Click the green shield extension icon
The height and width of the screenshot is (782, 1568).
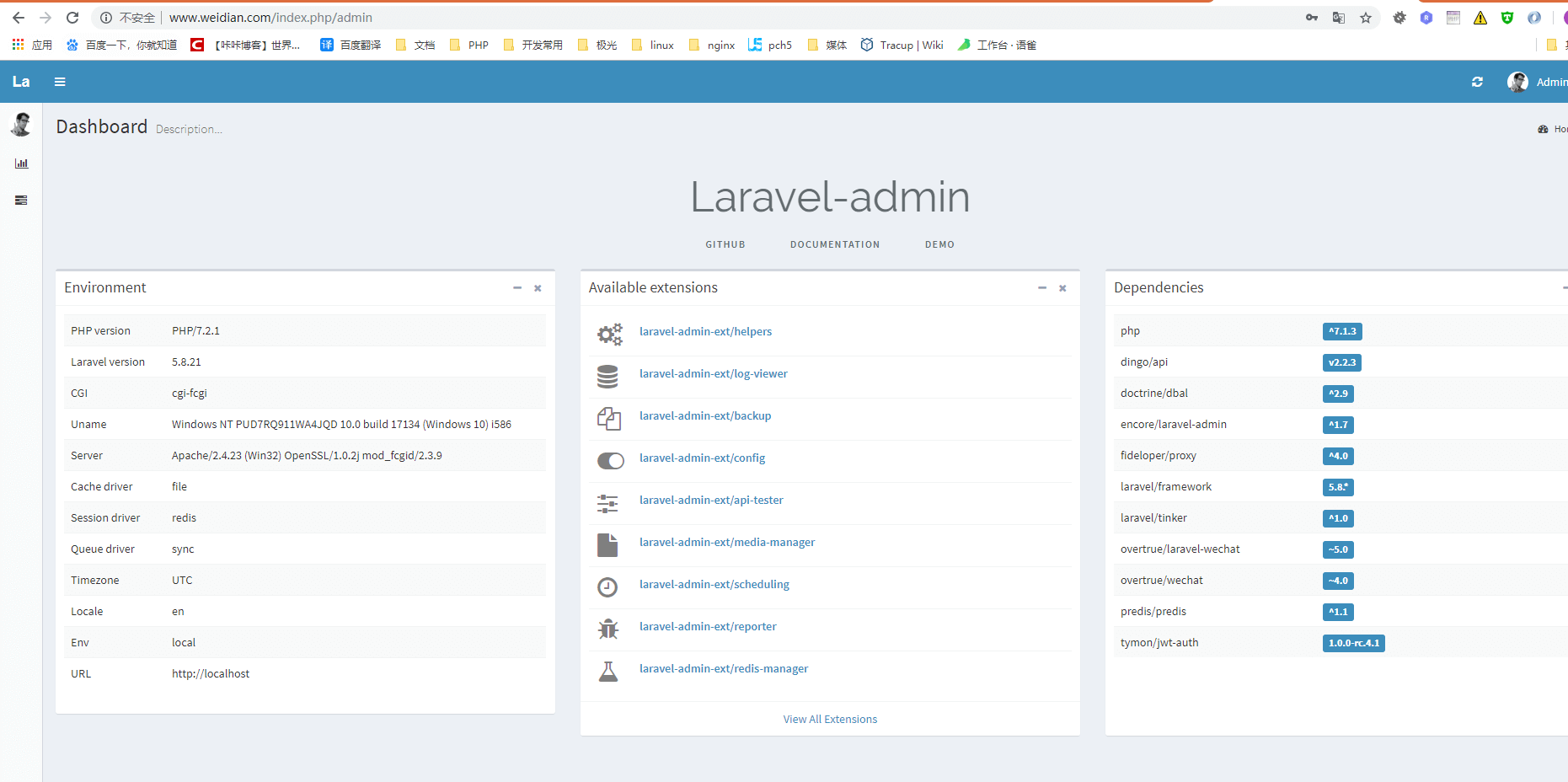[x=1507, y=18]
